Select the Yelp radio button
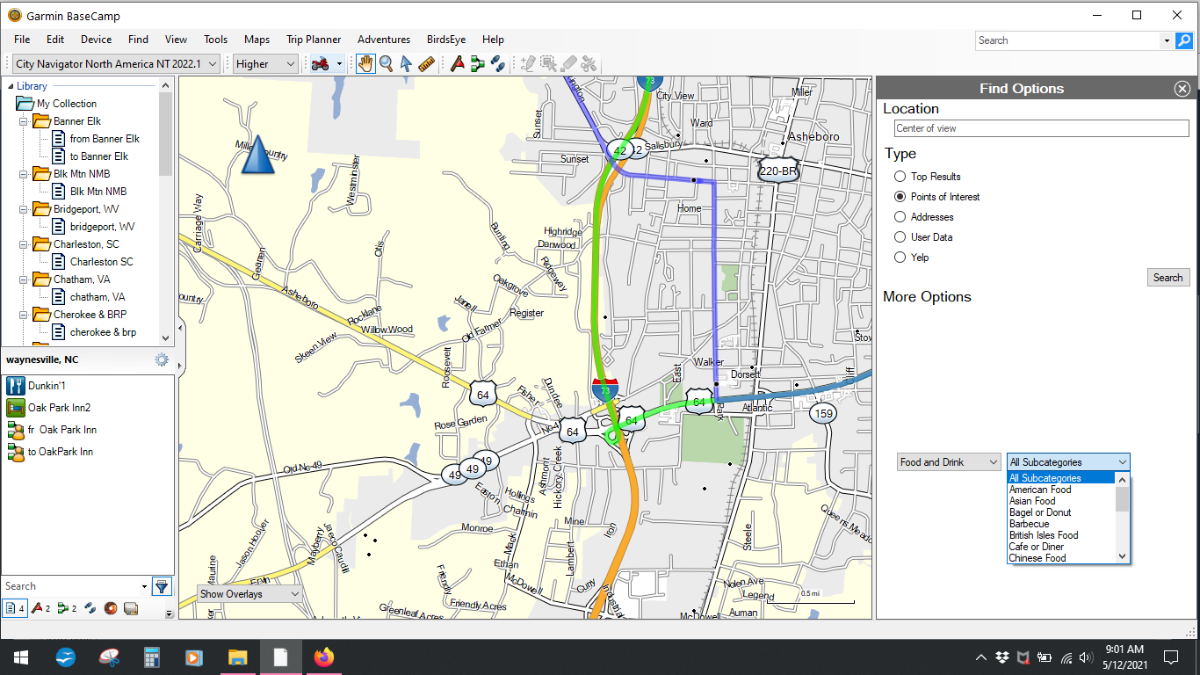The height and width of the screenshot is (675, 1200). pos(900,257)
